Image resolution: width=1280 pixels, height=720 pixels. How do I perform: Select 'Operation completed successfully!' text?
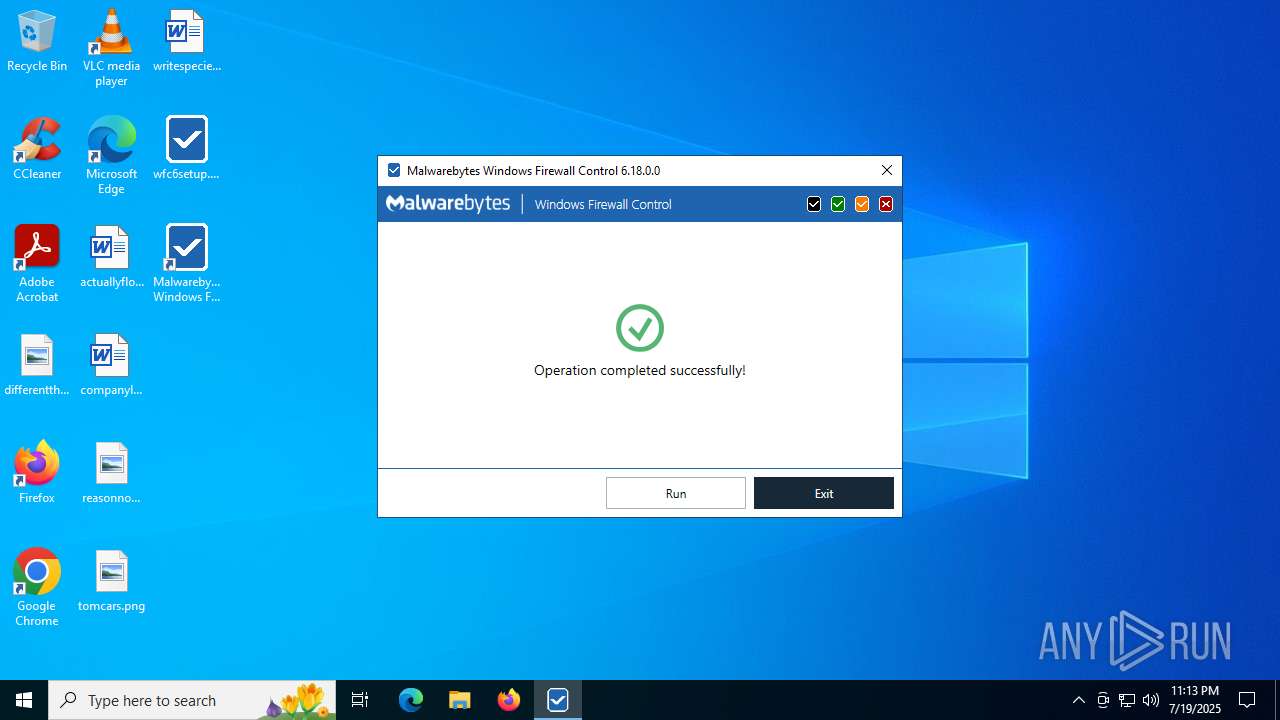point(640,370)
